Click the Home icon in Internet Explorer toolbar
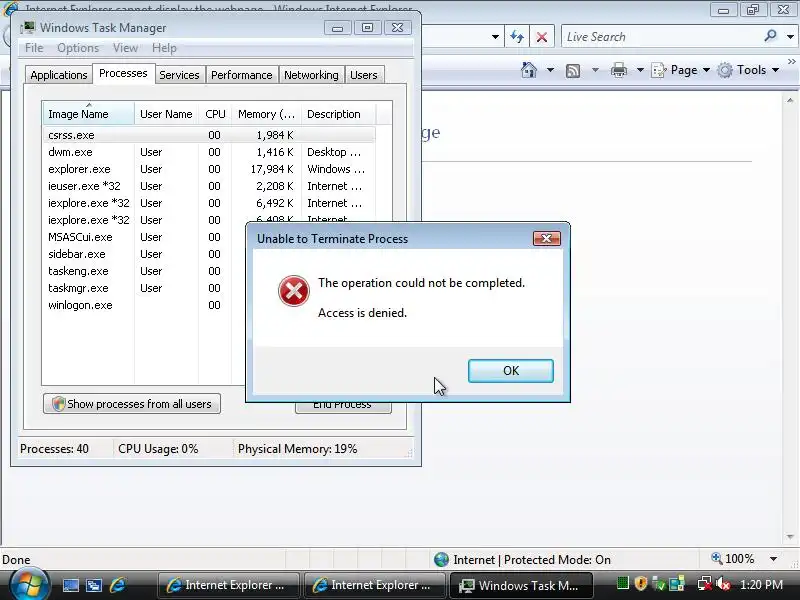Viewport: 800px width, 600px height. click(x=529, y=70)
